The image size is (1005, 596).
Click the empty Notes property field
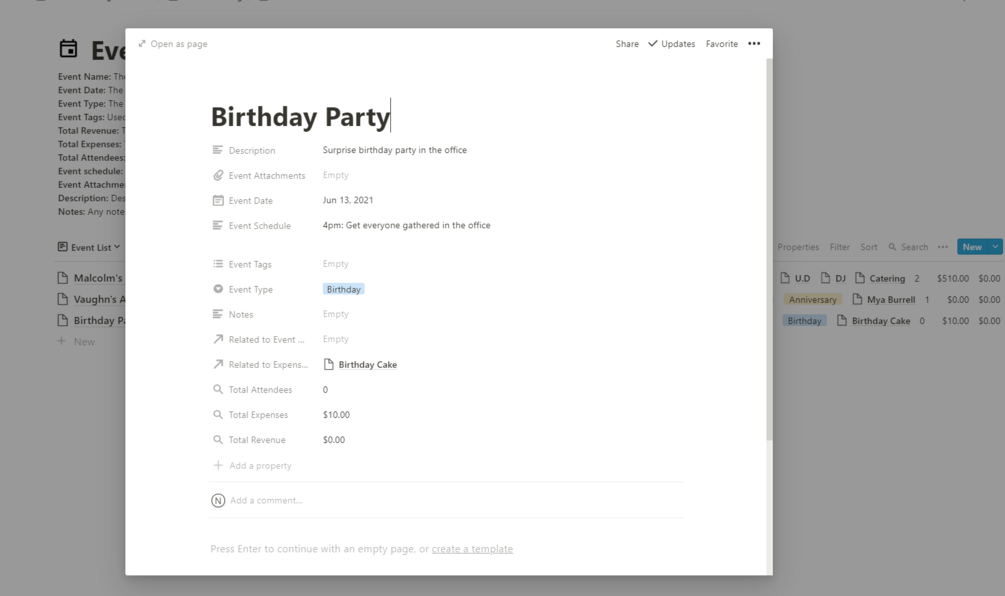(x=336, y=315)
